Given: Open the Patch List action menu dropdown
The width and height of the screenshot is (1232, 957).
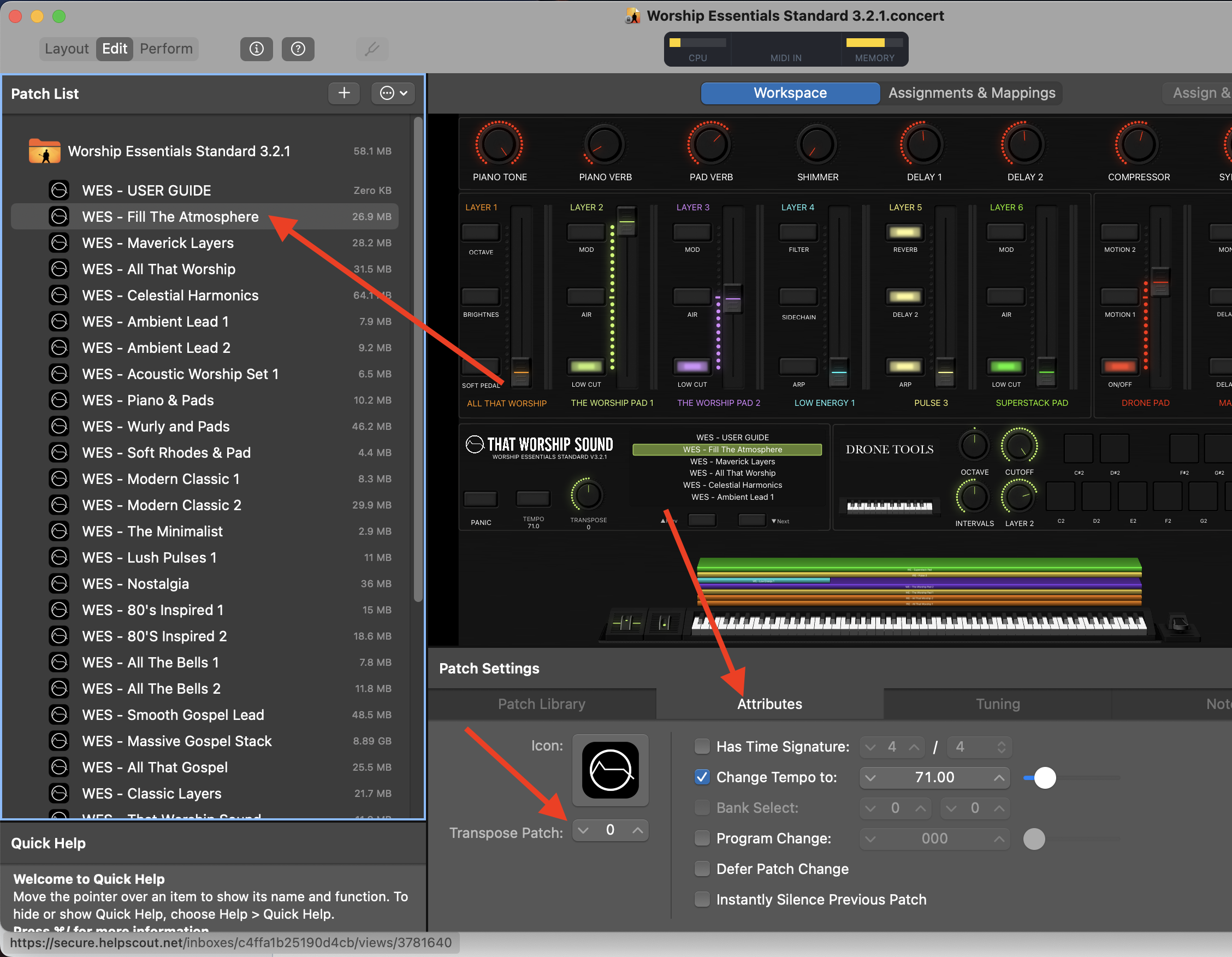Looking at the screenshot, I should 393,93.
